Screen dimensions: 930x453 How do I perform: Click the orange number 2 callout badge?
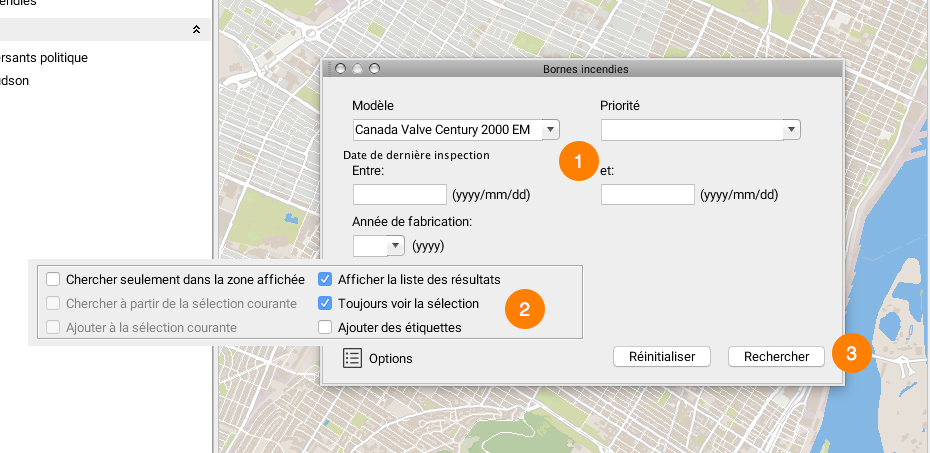(x=525, y=309)
